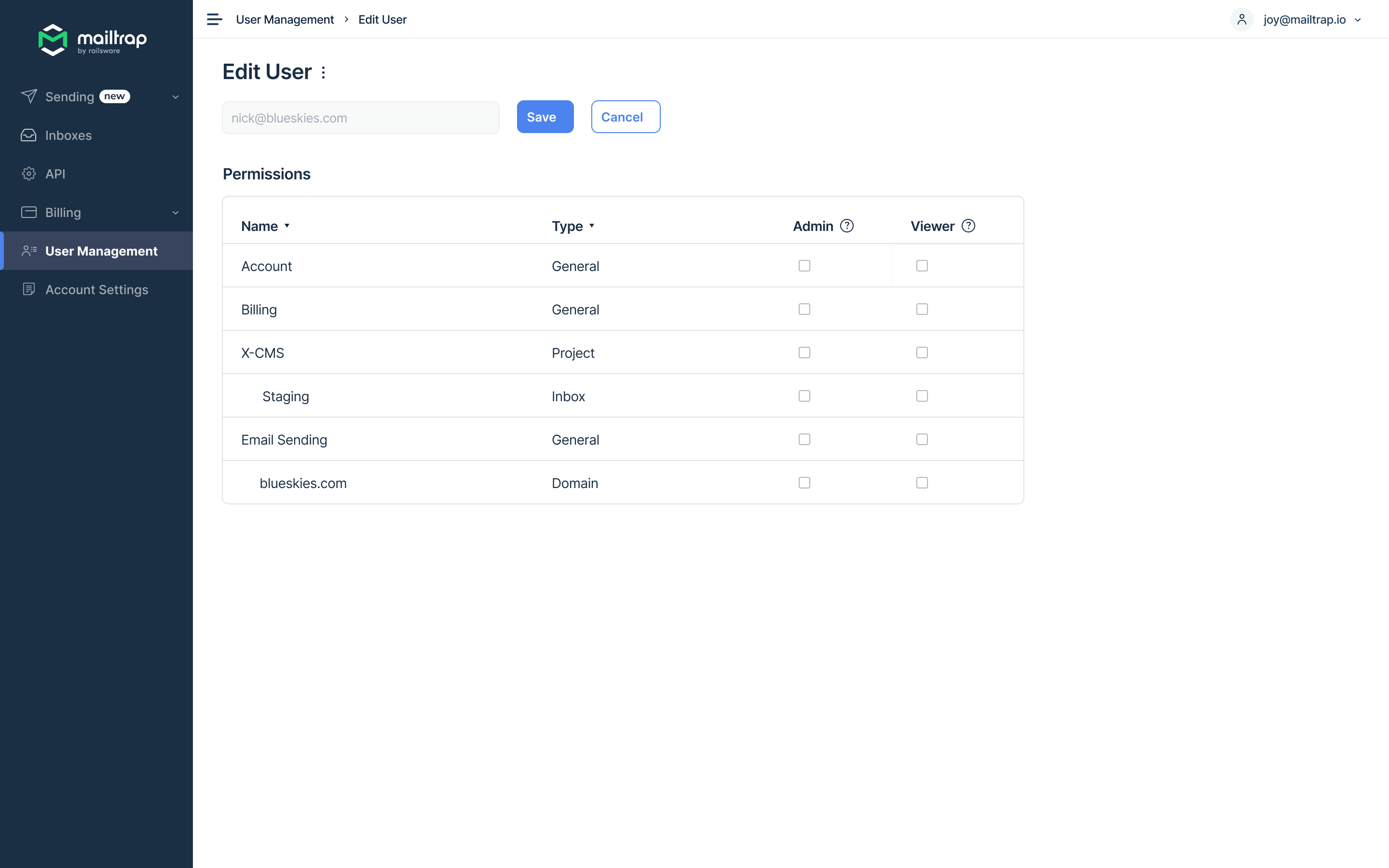Expand the Billing sidebar chevron
The width and height of the screenshot is (1389, 868).
[x=176, y=212]
